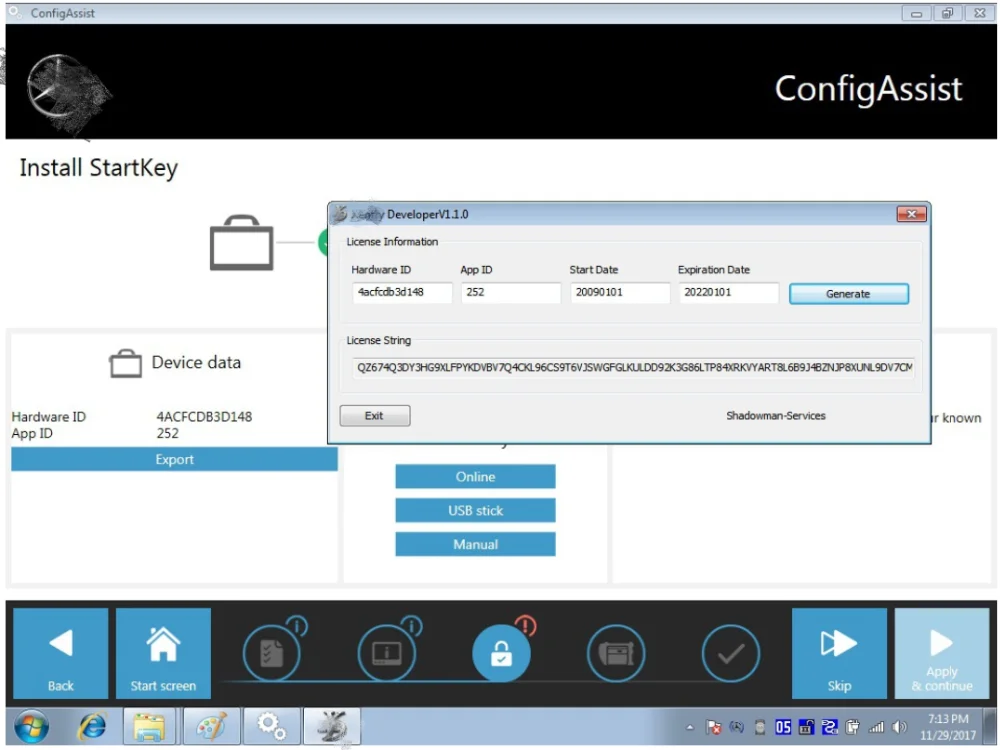Viewport: 1000px width, 750px height.
Task: Click the ConfigAssist title-bar app icon
Action: [15, 12]
